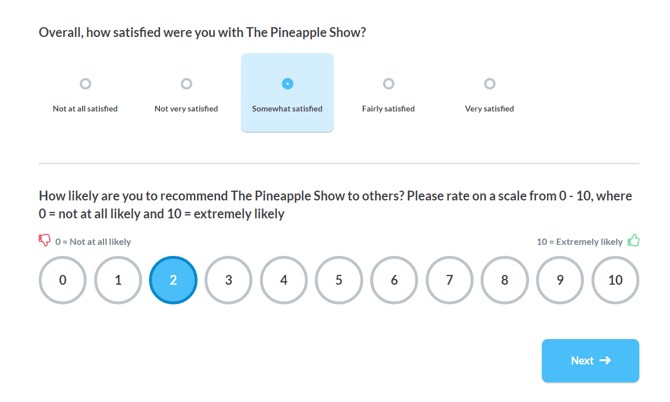
Task: Pick the 'Fairly satisfied' radio option
Action: [x=388, y=84]
